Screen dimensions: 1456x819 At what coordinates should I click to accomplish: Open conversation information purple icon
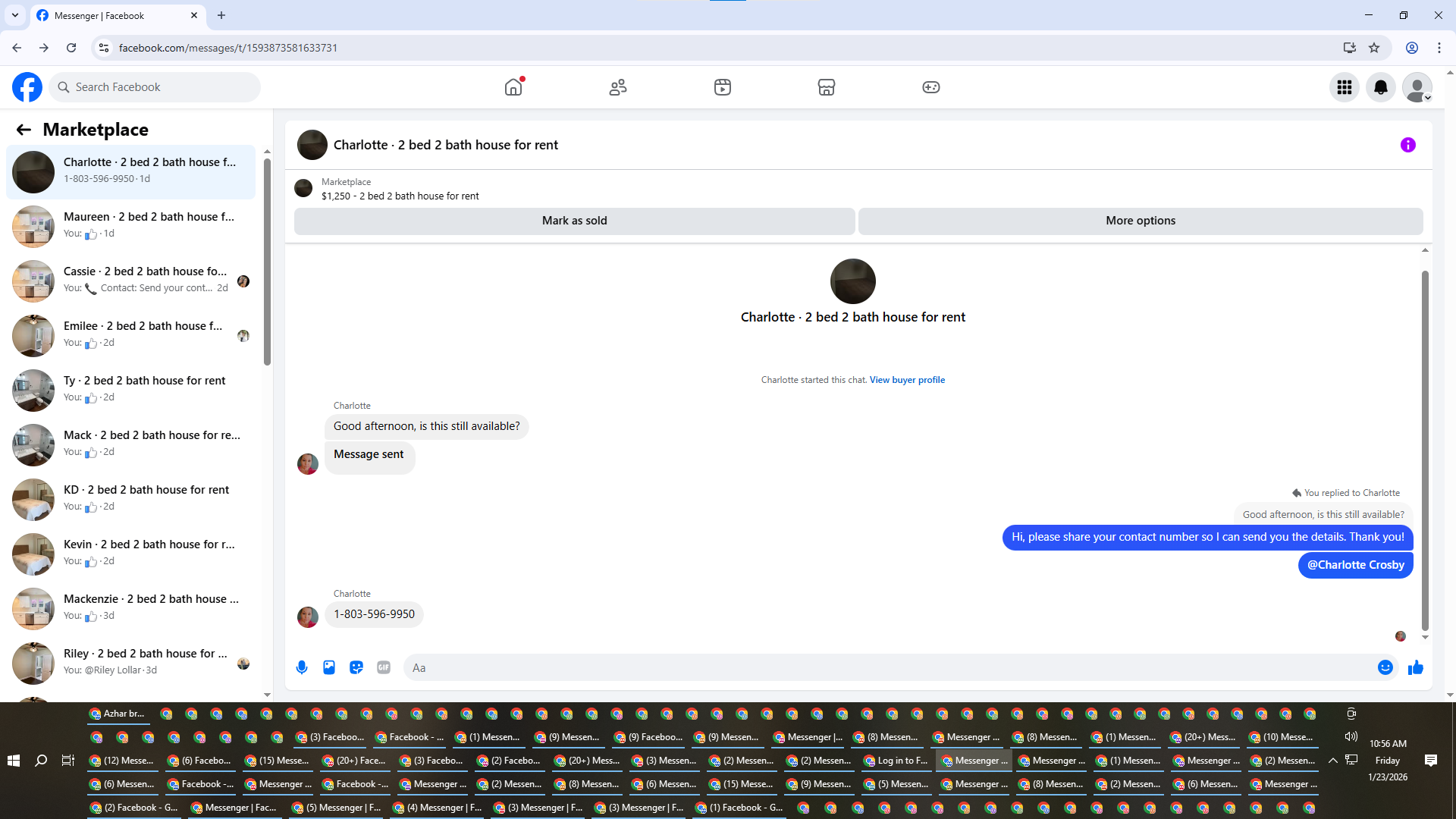tap(1407, 145)
